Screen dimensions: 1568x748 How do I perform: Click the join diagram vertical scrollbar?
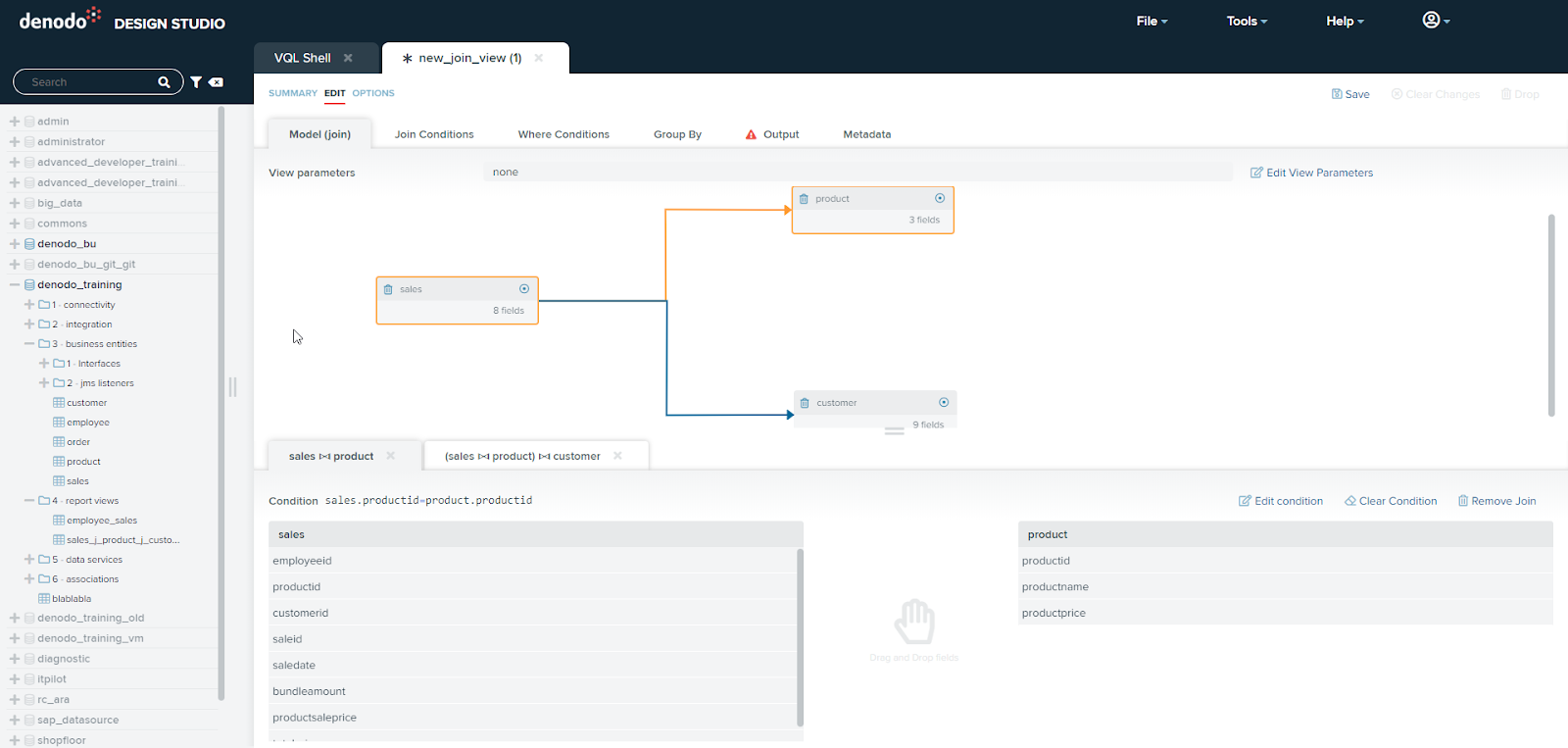tap(1551, 316)
